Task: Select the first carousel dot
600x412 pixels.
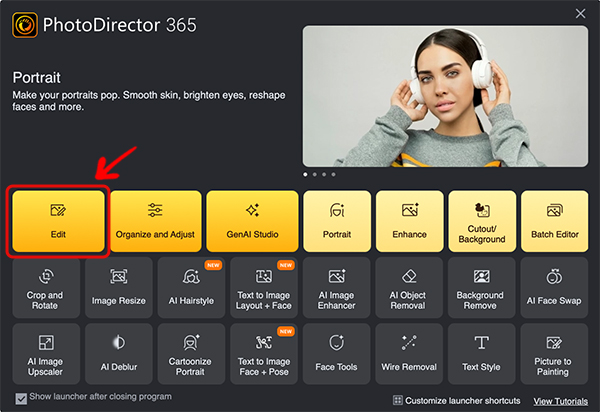Action: point(305,174)
